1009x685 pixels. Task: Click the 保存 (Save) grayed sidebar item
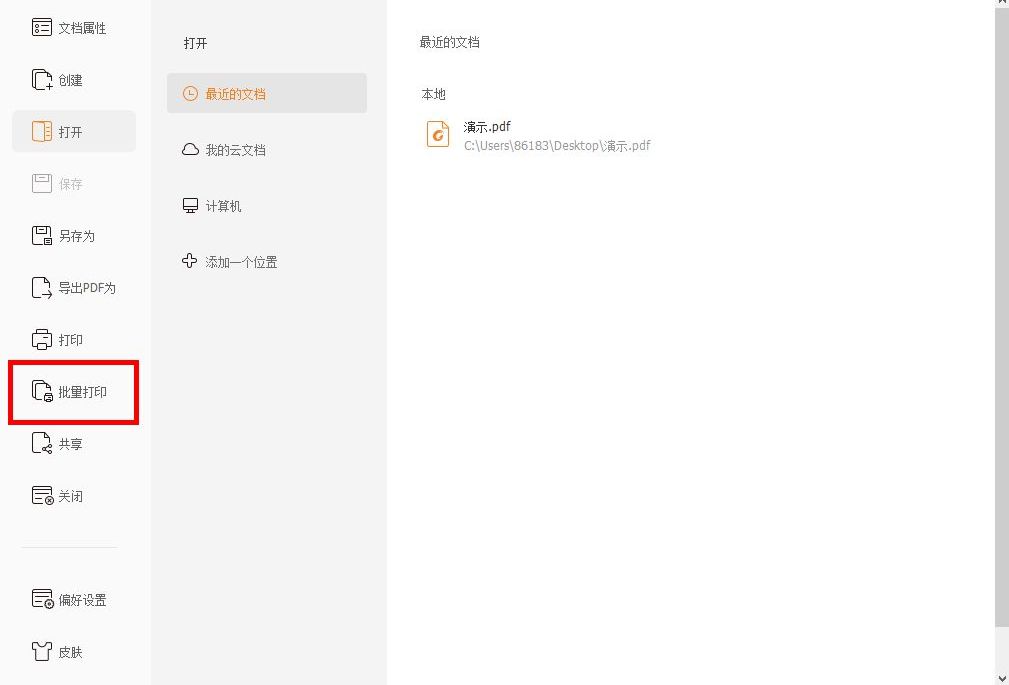click(68, 183)
